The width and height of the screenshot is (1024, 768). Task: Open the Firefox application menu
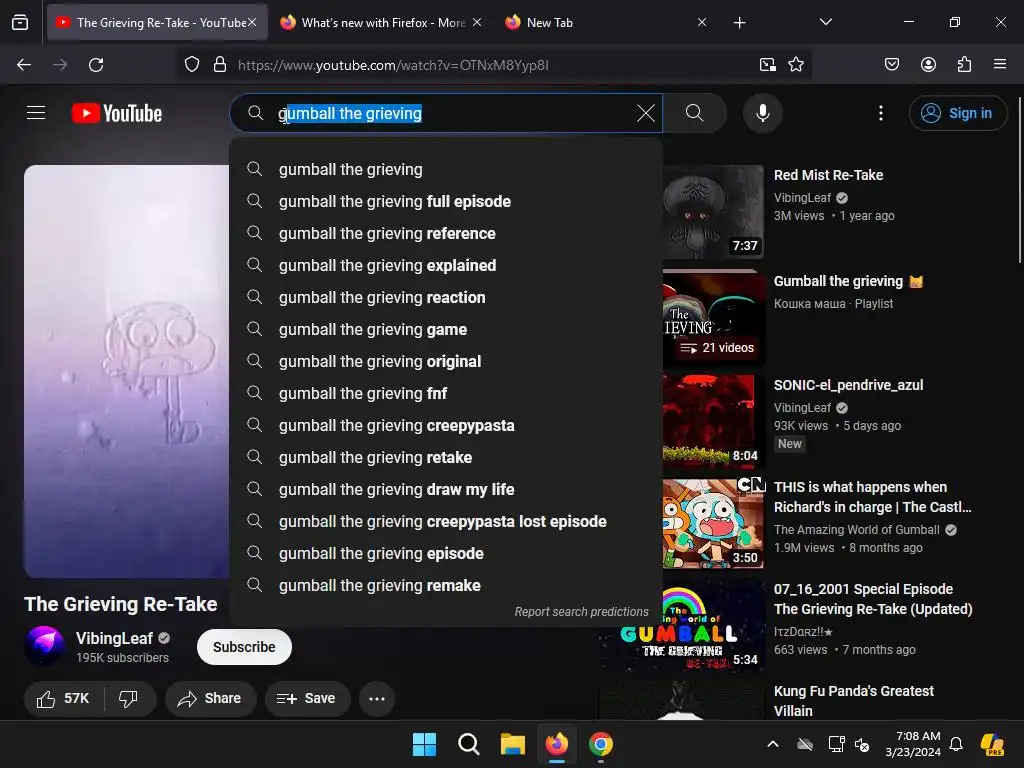1000,64
